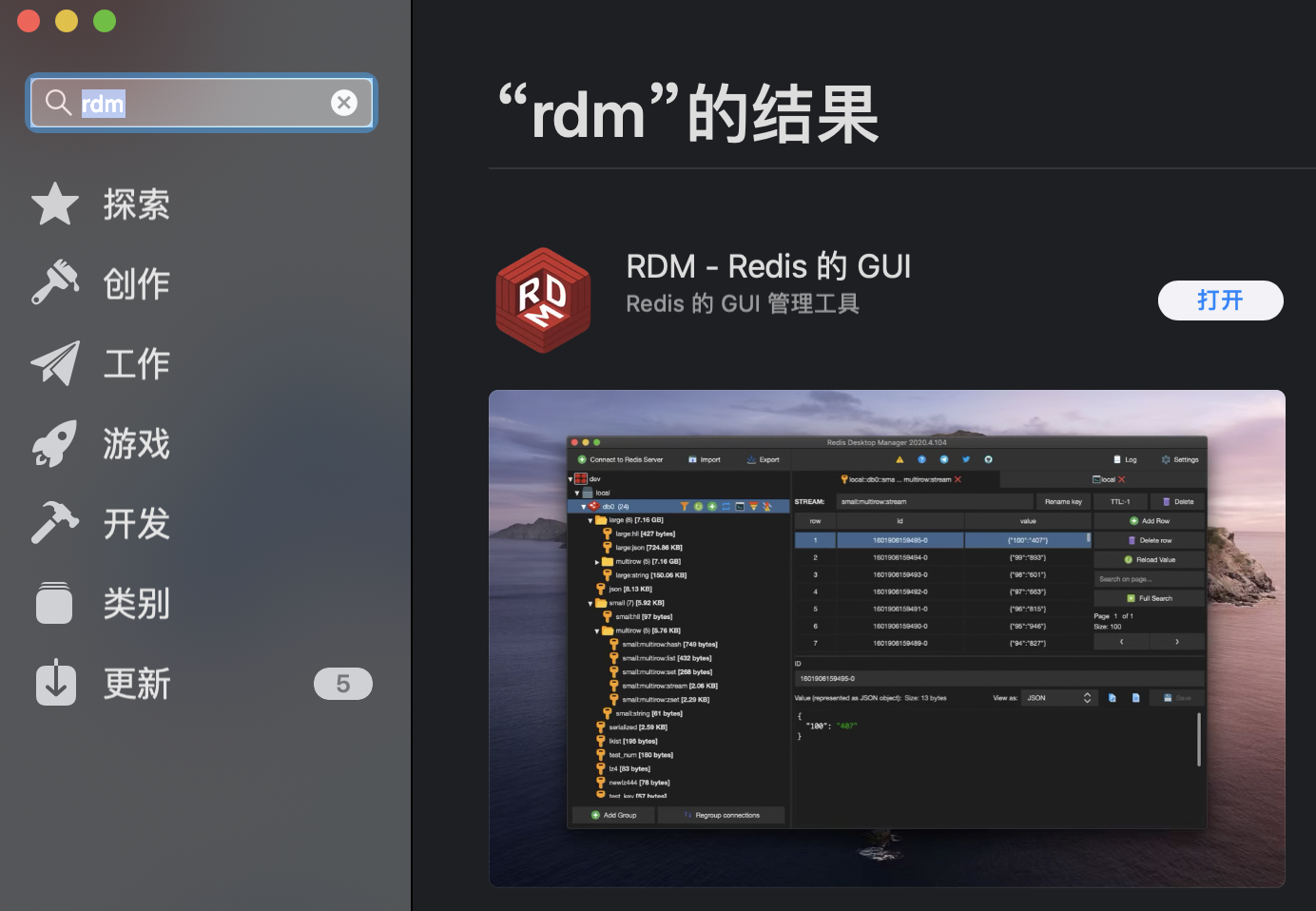Click the Create paintbrush icon

tap(55, 283)
